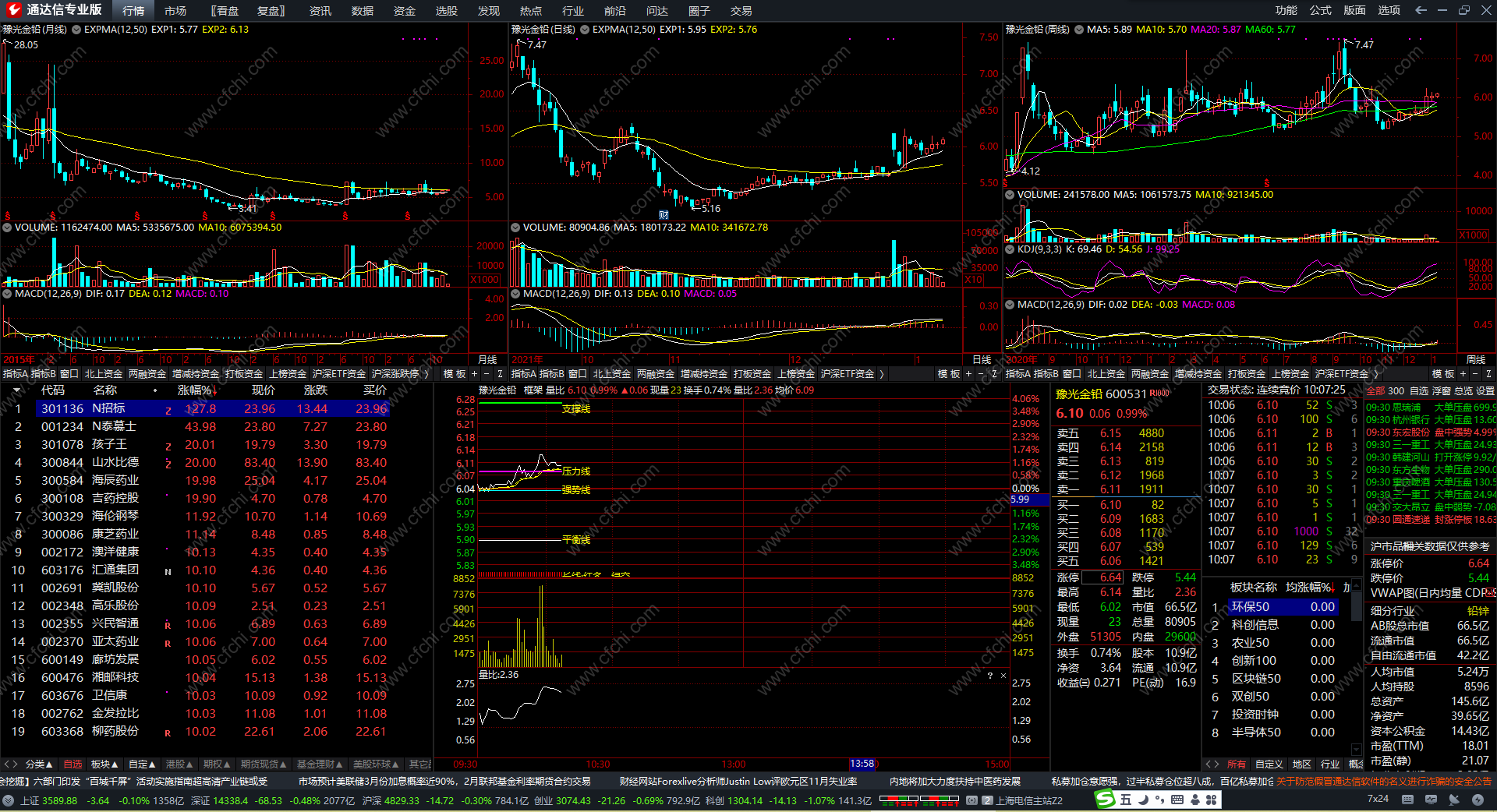The image size is (1497, 812).
Task: Click plus icon on monthly chart toolbar
Action: (x=474, y=374)
